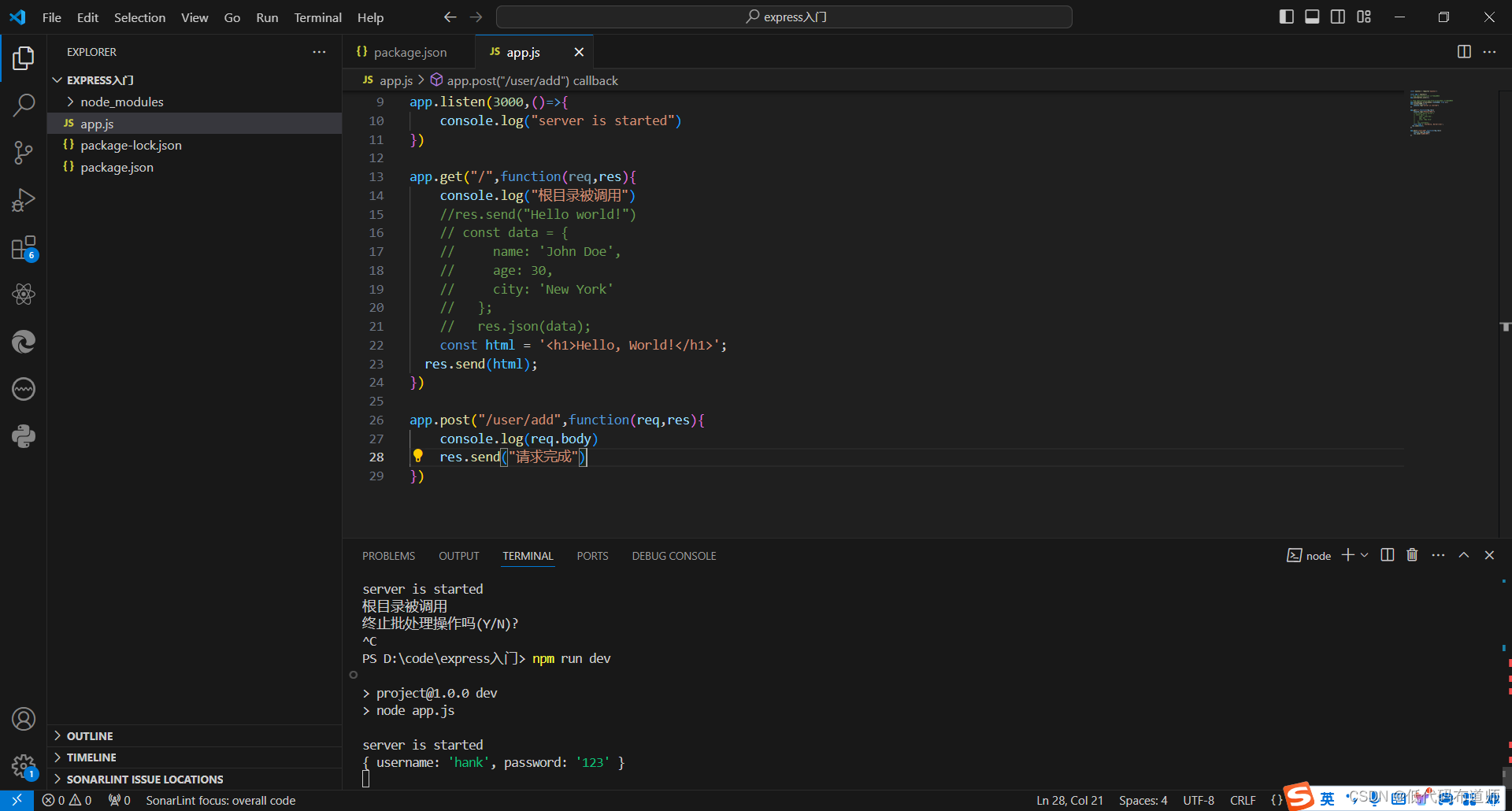Open the Run and Debug view

(24, 200)
